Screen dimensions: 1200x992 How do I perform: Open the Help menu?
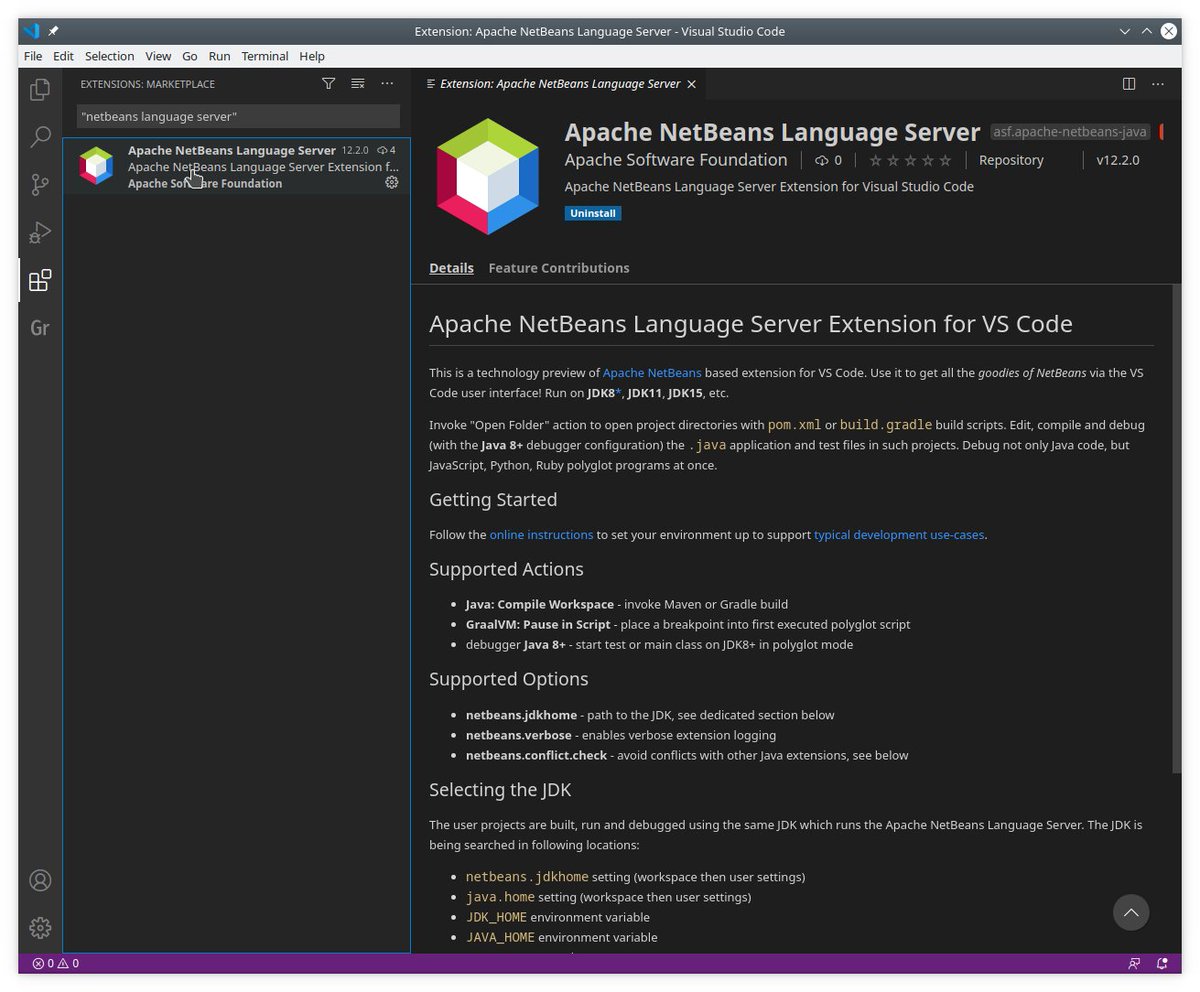(x=312, y=56)
